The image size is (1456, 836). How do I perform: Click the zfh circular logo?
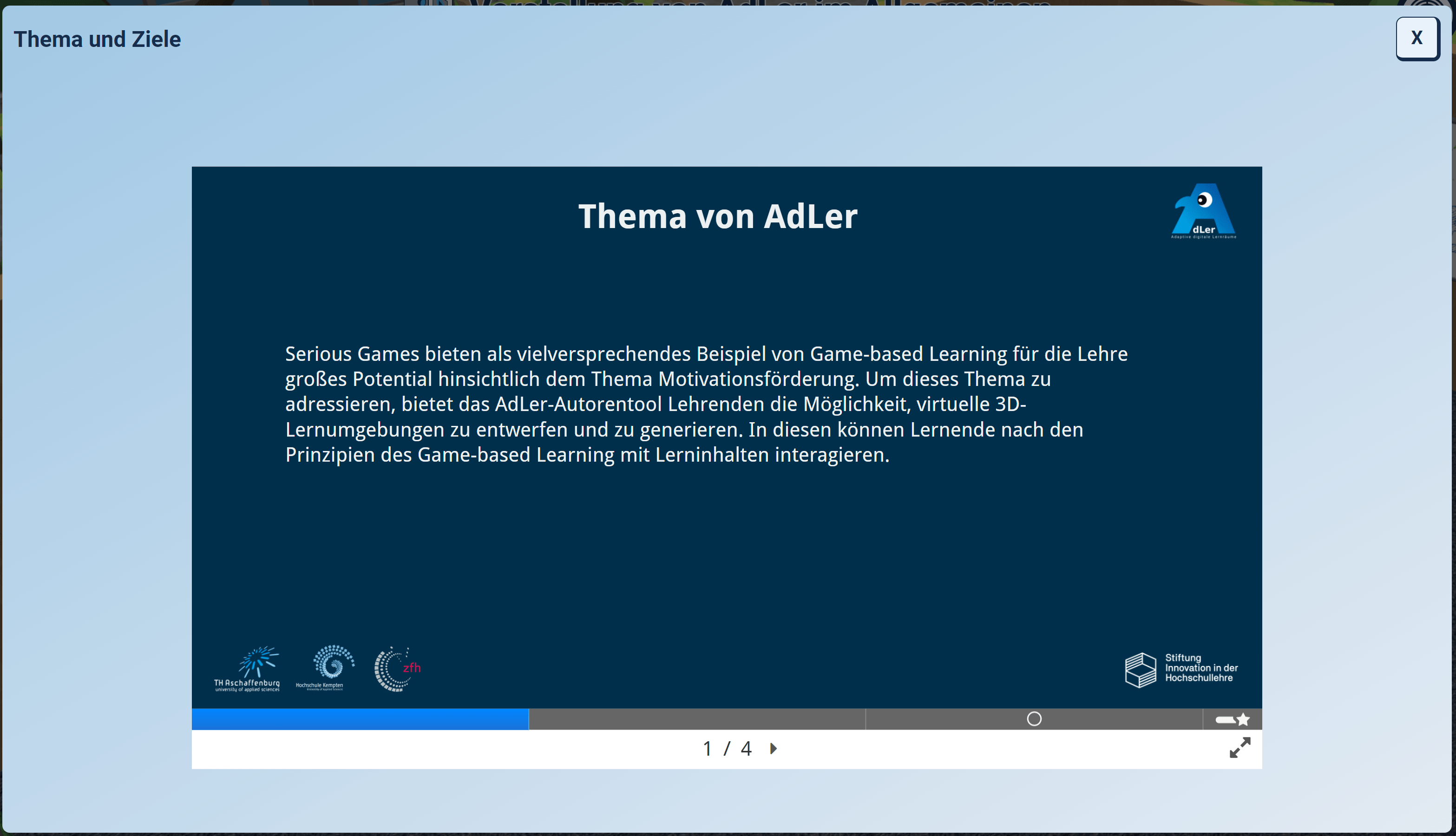pos(396,669)
